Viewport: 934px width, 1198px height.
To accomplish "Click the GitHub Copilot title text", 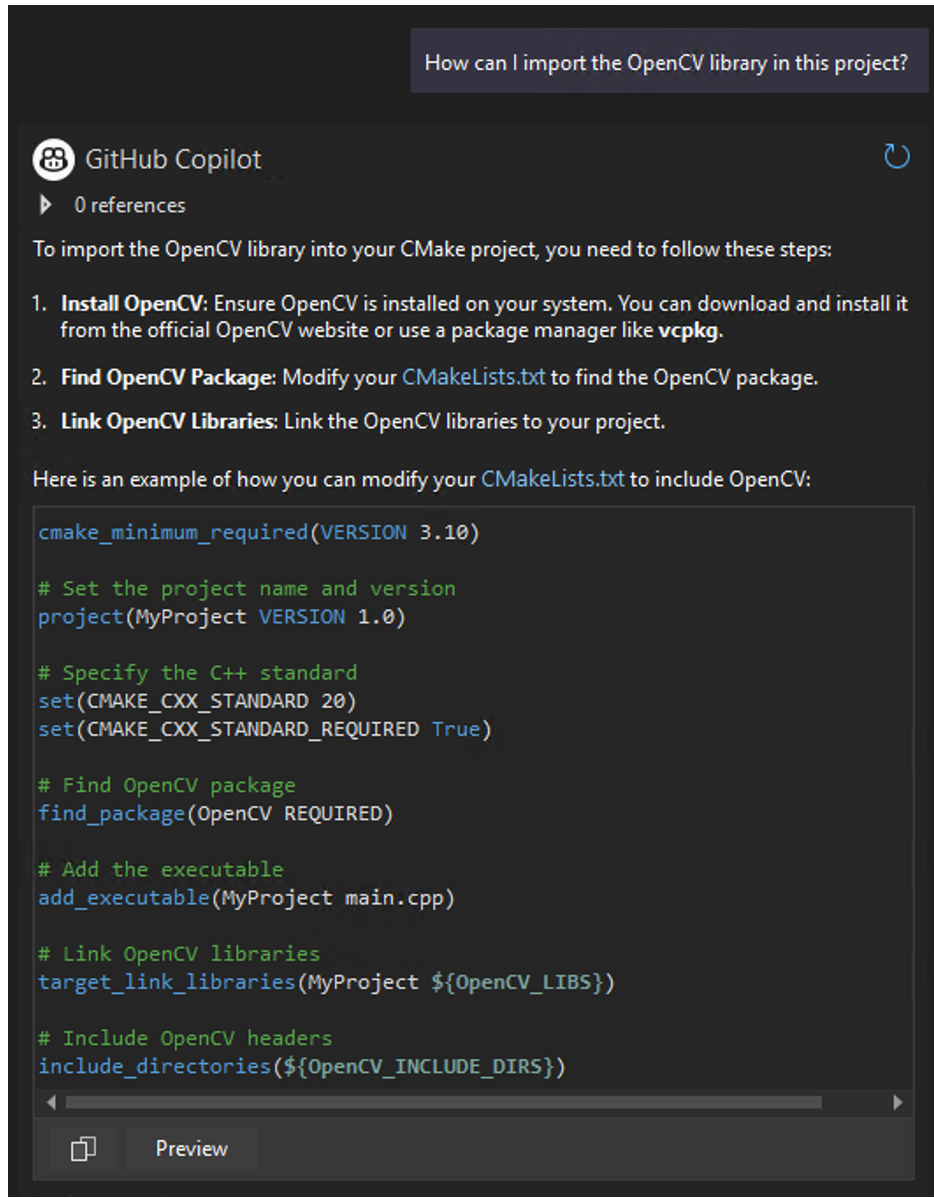I will click(173, 159).
